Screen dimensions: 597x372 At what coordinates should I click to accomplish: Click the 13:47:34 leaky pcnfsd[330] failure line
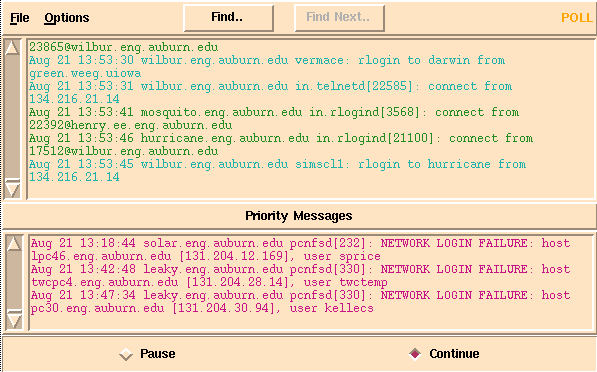(301, 295)
